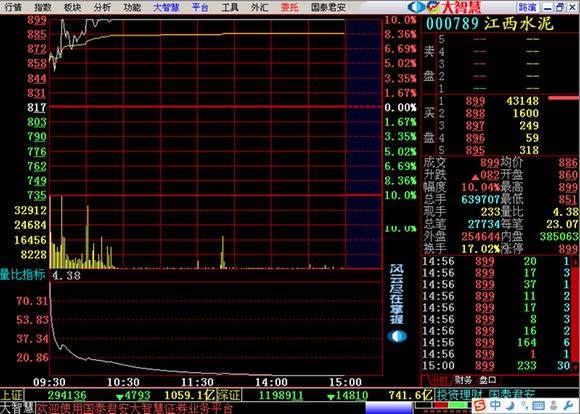Open Sogou wrench settings icon
The width and height of the screenshot is (580, 414).
click(568, 405)
